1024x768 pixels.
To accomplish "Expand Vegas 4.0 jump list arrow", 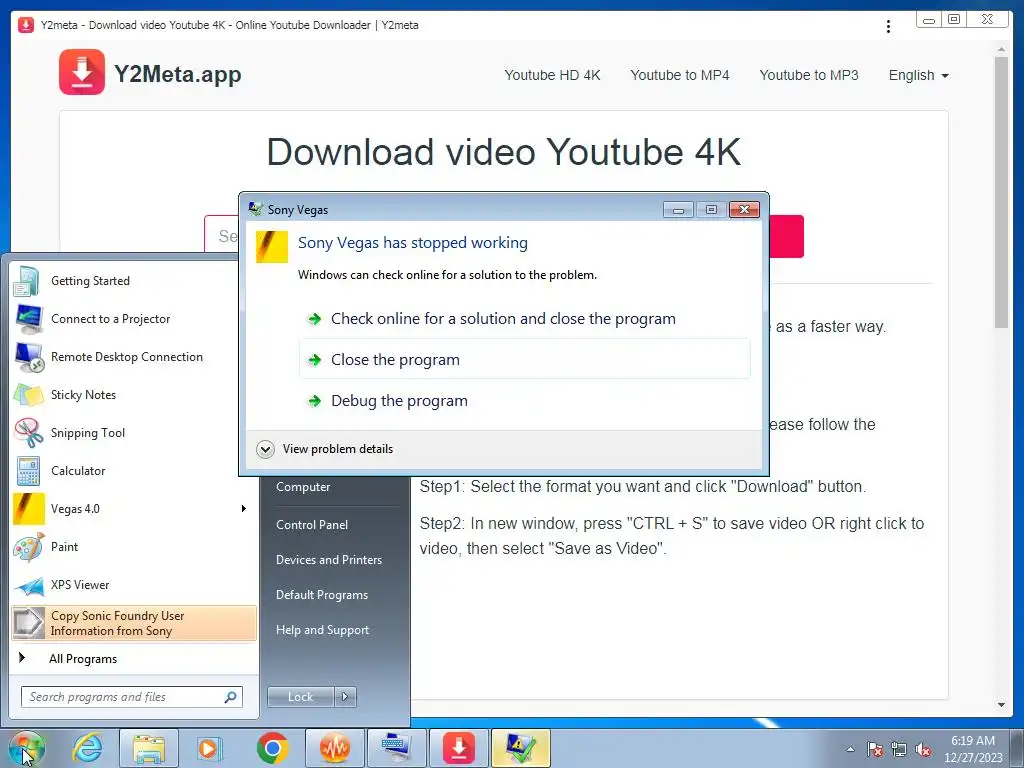I will pos(244,509).
